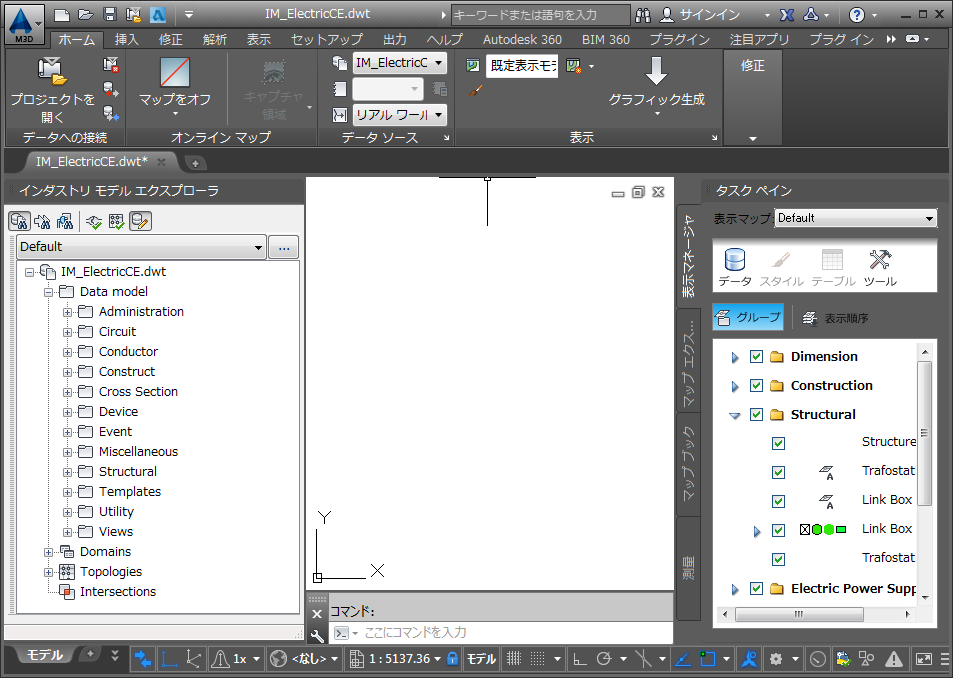
Task: Click the binoculars search icon
Action: pos(642,15)
